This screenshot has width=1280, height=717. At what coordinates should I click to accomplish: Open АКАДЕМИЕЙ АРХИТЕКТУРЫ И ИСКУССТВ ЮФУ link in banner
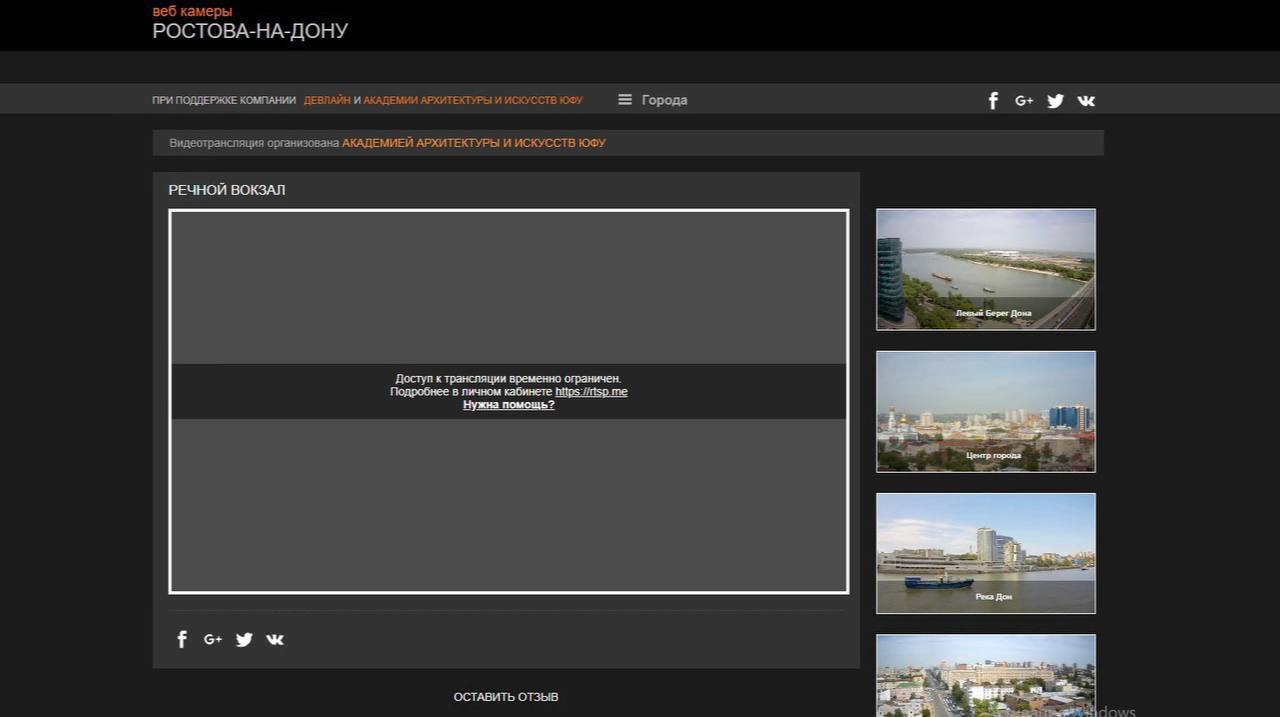tap(474, 143)
